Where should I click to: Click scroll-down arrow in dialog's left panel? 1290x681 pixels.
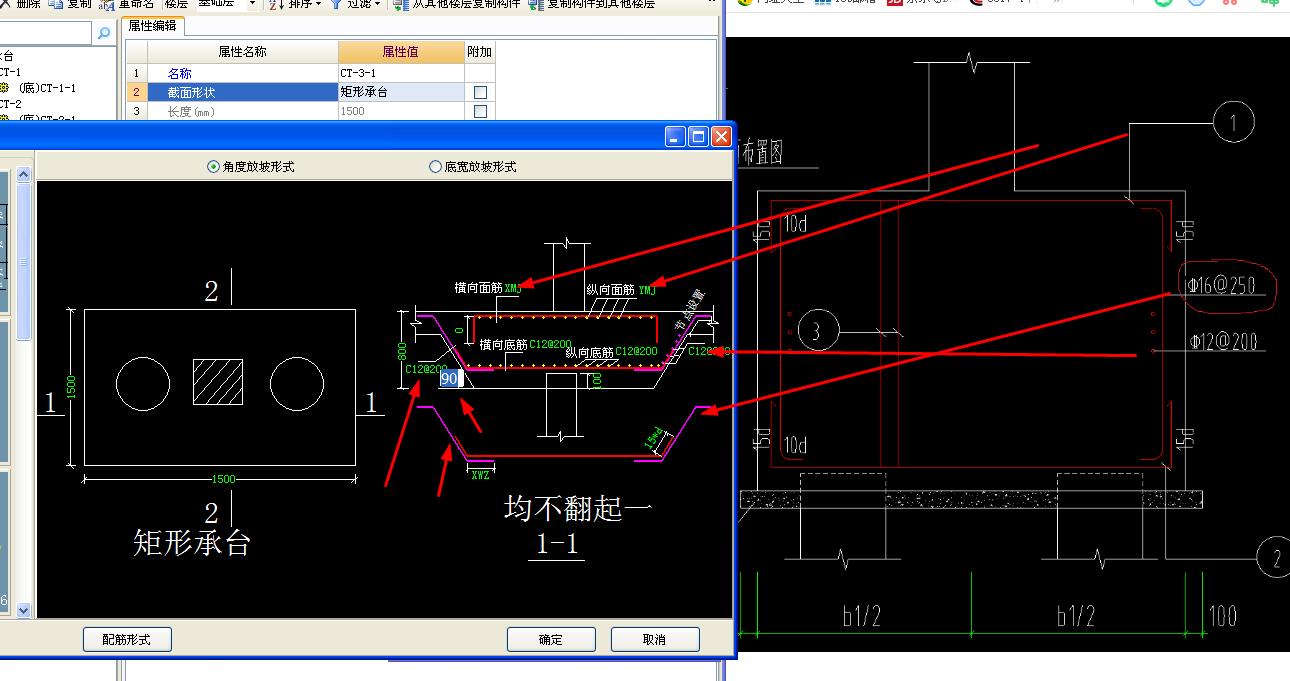pos(23,609)
